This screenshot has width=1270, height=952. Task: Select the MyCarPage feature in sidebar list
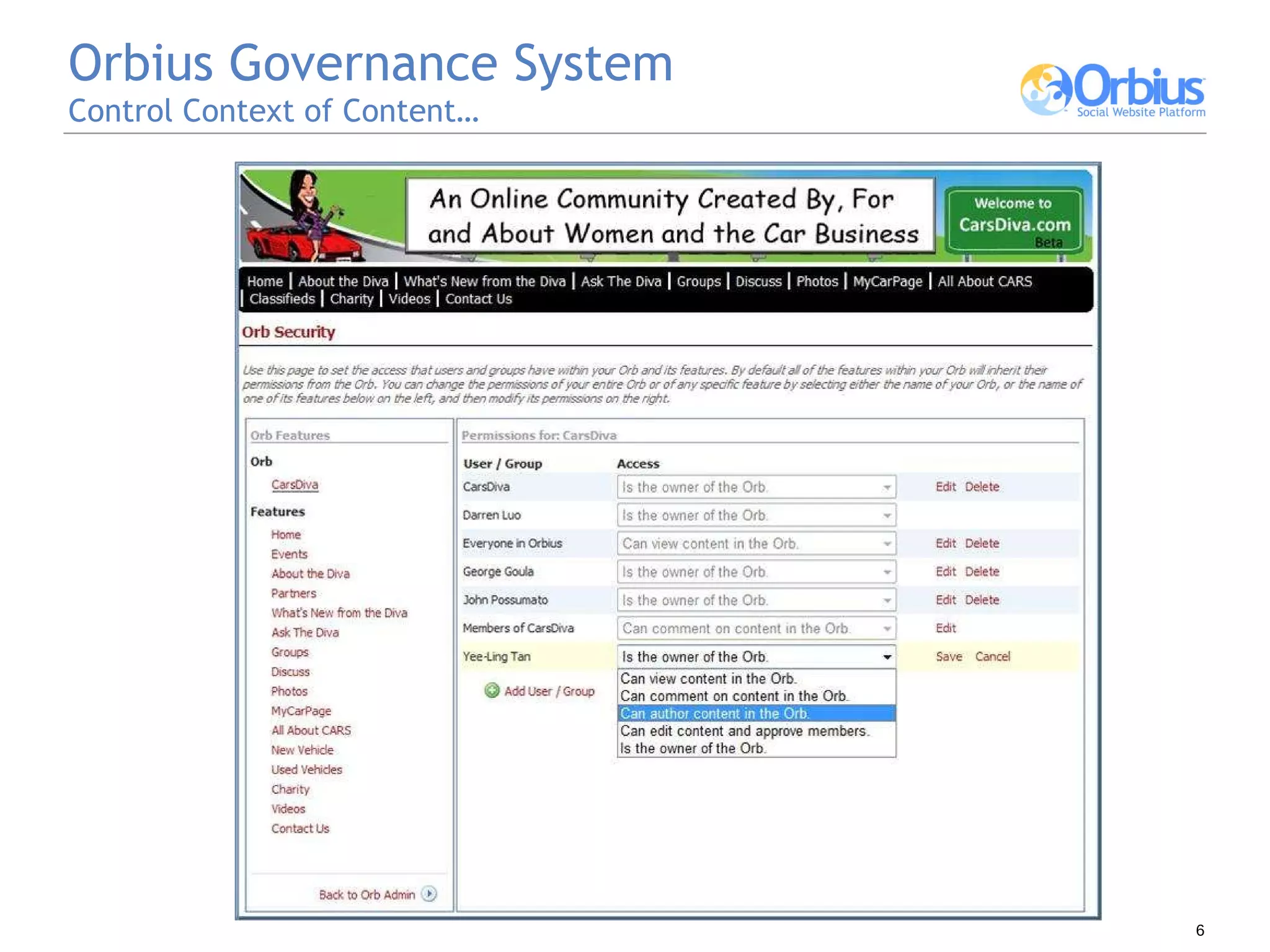pos(301,711)
